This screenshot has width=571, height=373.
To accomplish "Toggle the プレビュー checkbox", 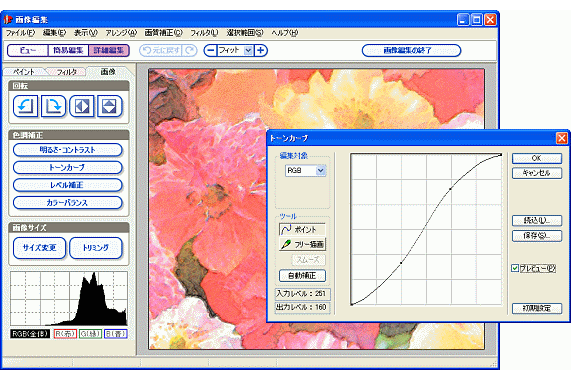I will 515,268.
